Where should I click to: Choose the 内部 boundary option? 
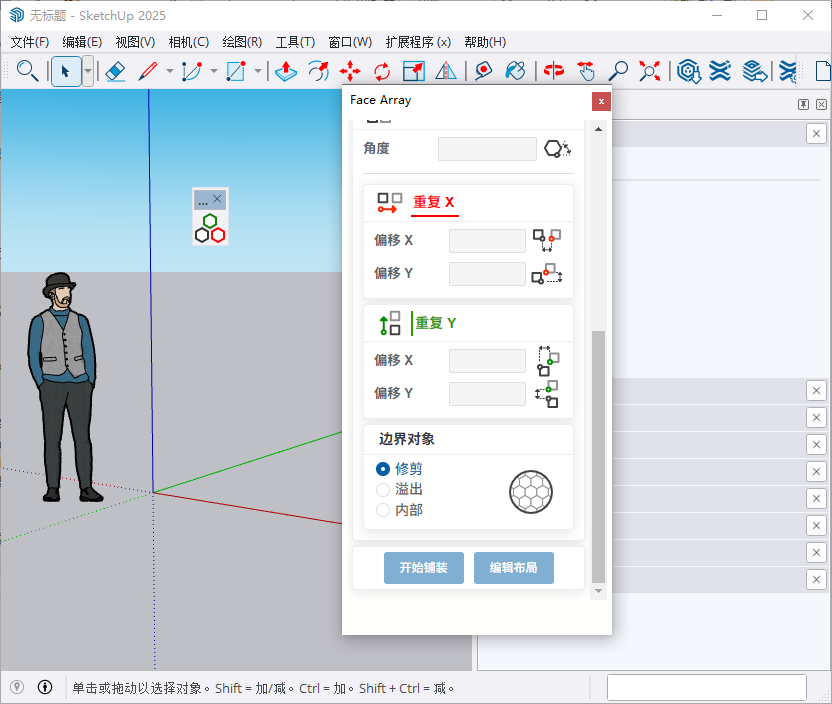(x=382, y=510)
